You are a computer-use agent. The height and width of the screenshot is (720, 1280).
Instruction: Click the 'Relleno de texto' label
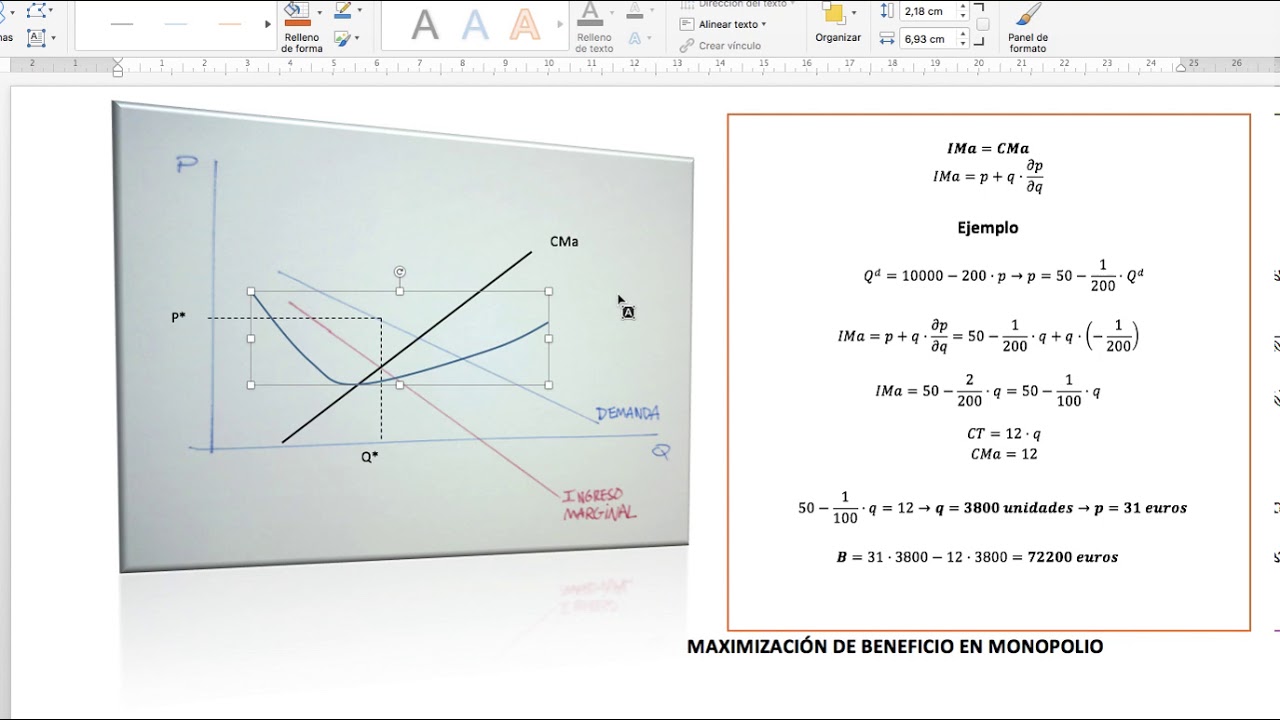595,43
